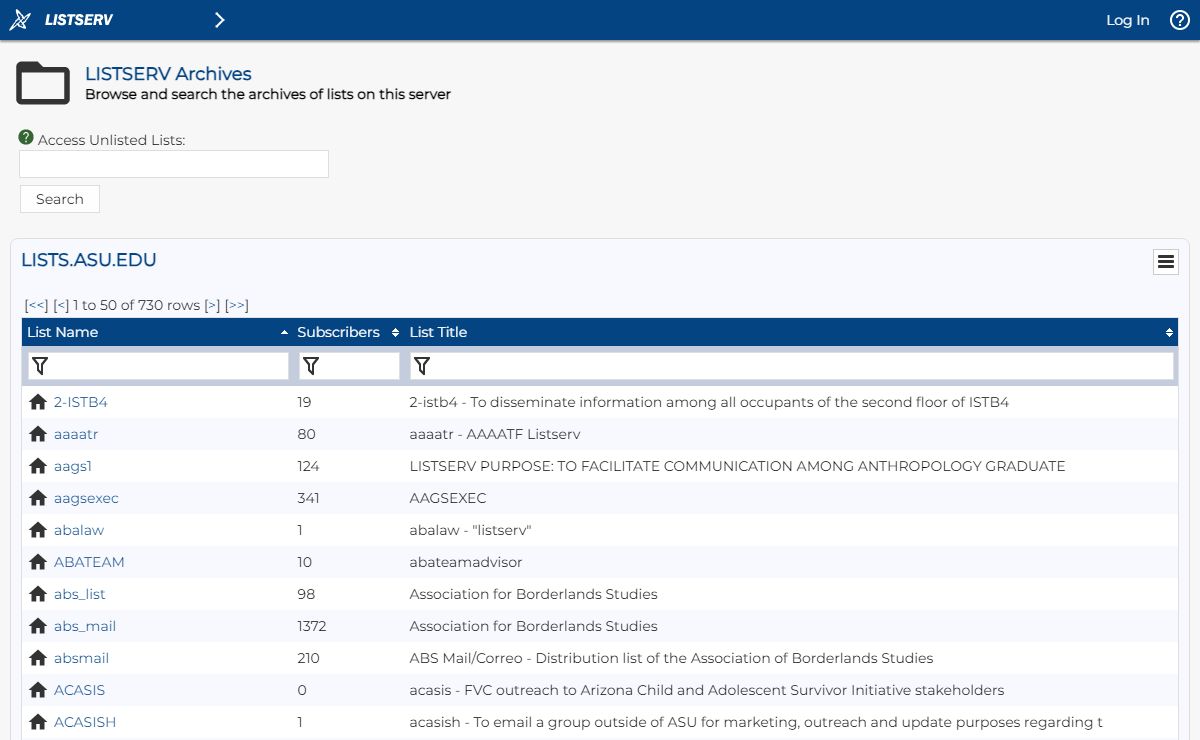Click the Search button
This screenshot has width=1200, height=740.
click(60, 199)
